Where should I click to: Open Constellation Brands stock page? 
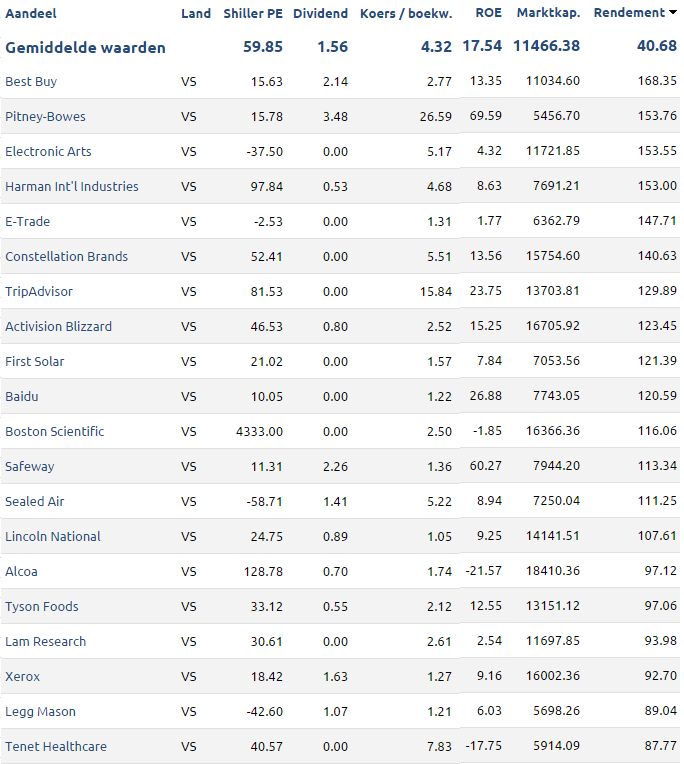[x=66, y=256]
